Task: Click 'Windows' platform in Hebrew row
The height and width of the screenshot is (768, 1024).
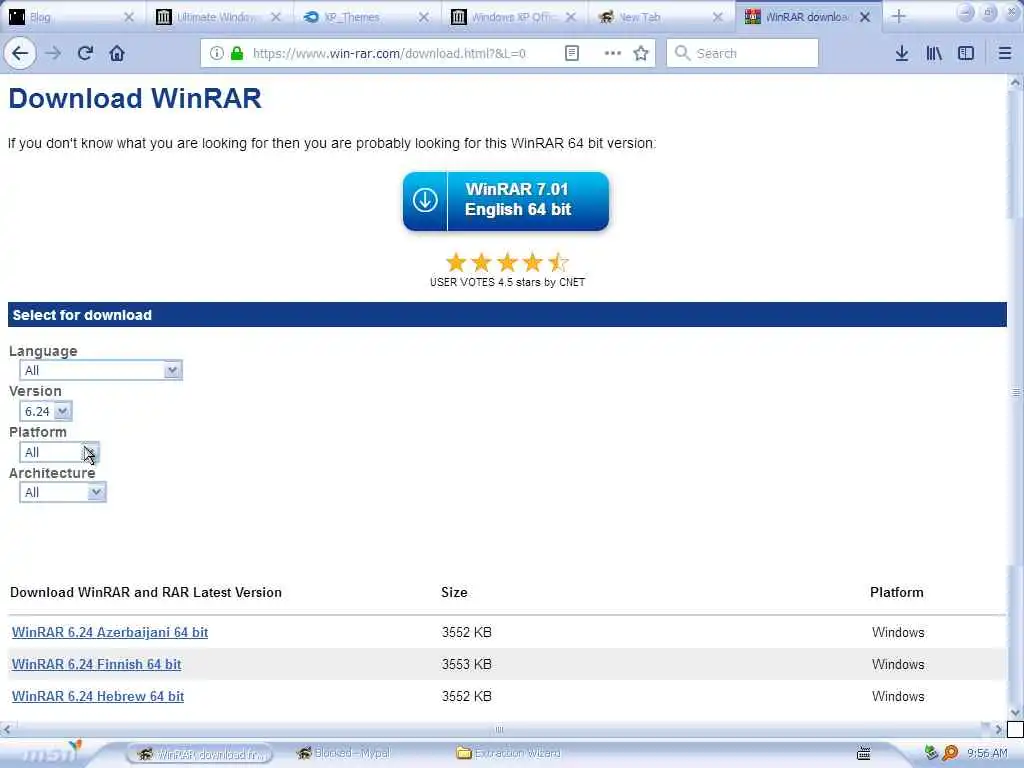Action: (x=898, y=696)
